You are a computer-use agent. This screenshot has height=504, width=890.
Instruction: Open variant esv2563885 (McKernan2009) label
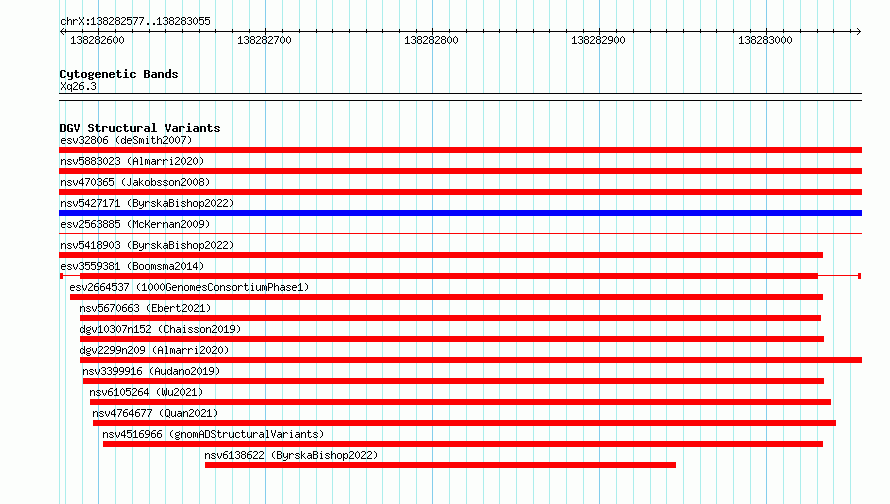coord(135,224)
